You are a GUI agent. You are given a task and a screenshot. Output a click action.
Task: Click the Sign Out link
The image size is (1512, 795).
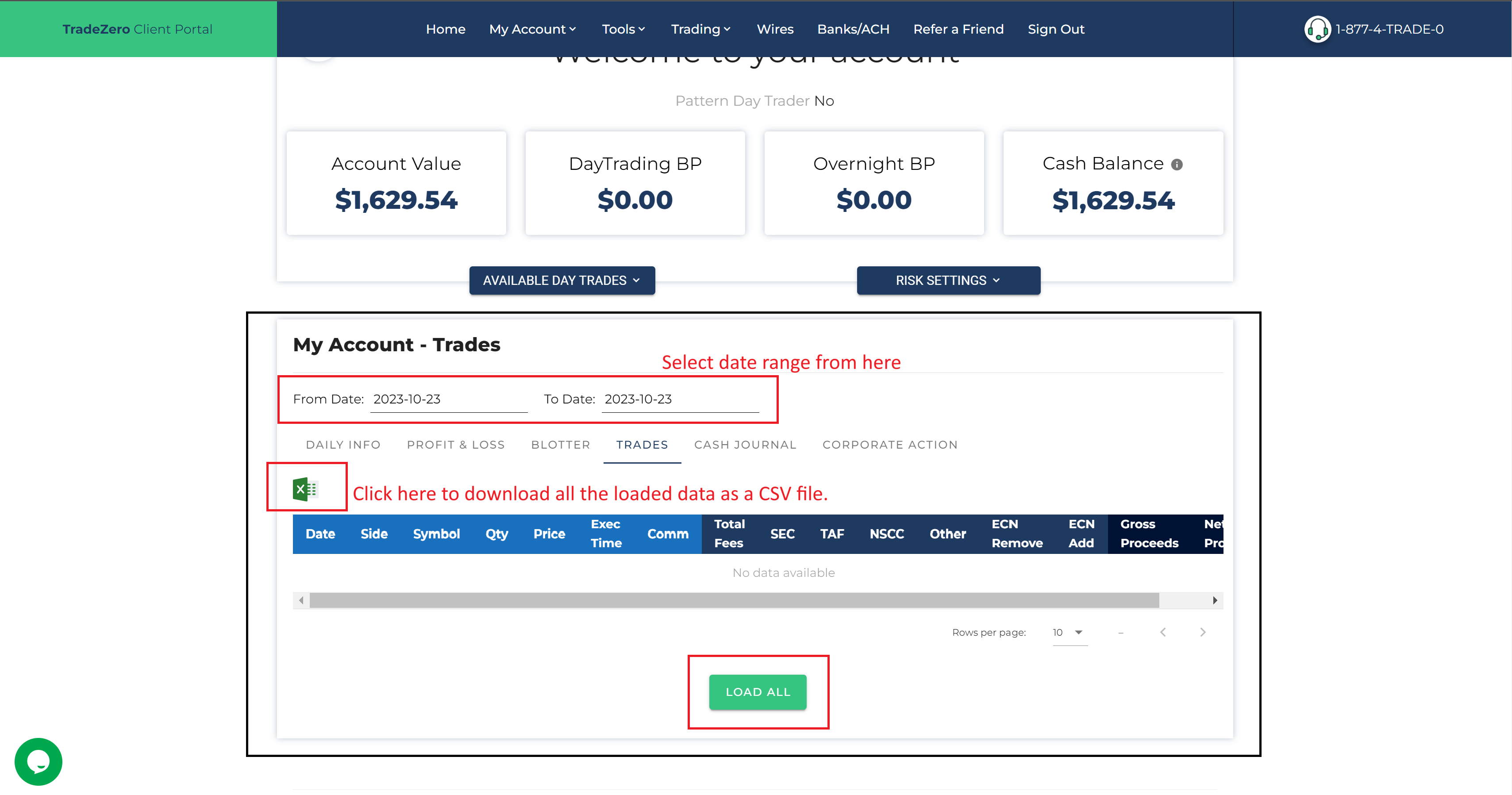point(1055,29)
